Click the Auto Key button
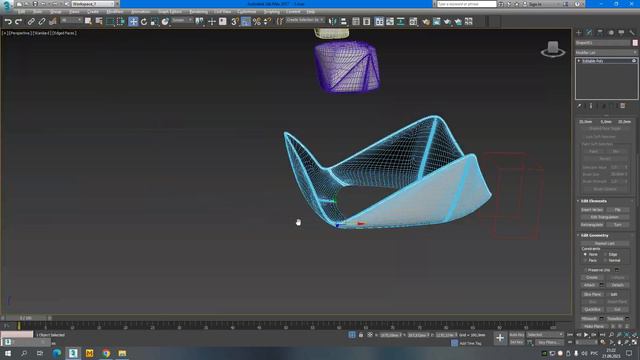 (x=516, y=335)
